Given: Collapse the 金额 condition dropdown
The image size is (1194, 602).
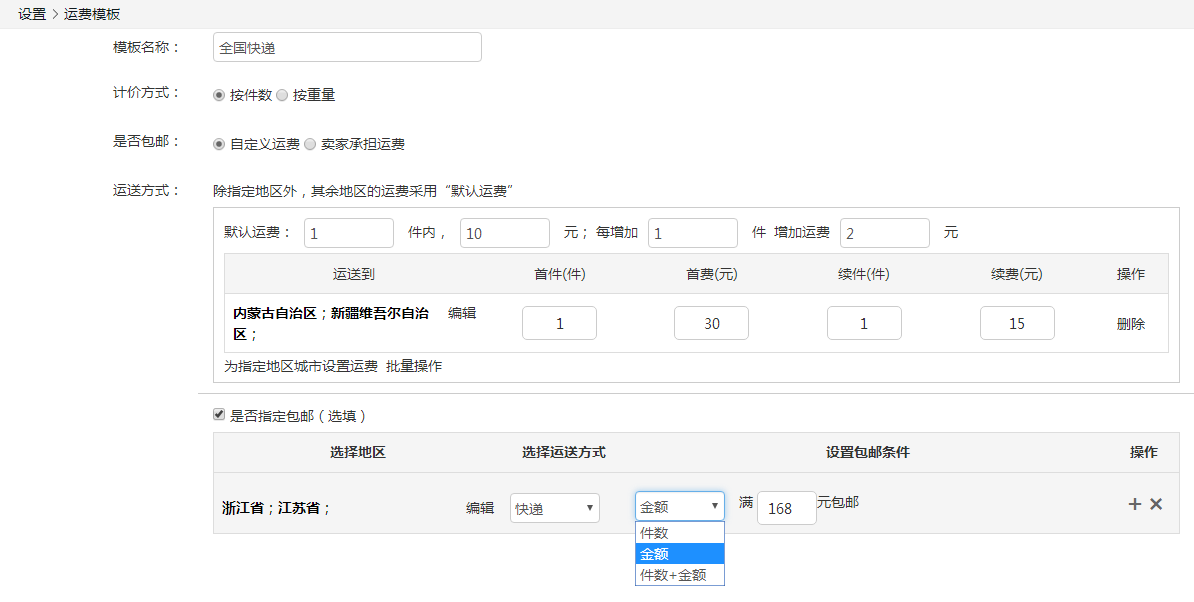Looking at the screenshot, I should click(679, 506).
